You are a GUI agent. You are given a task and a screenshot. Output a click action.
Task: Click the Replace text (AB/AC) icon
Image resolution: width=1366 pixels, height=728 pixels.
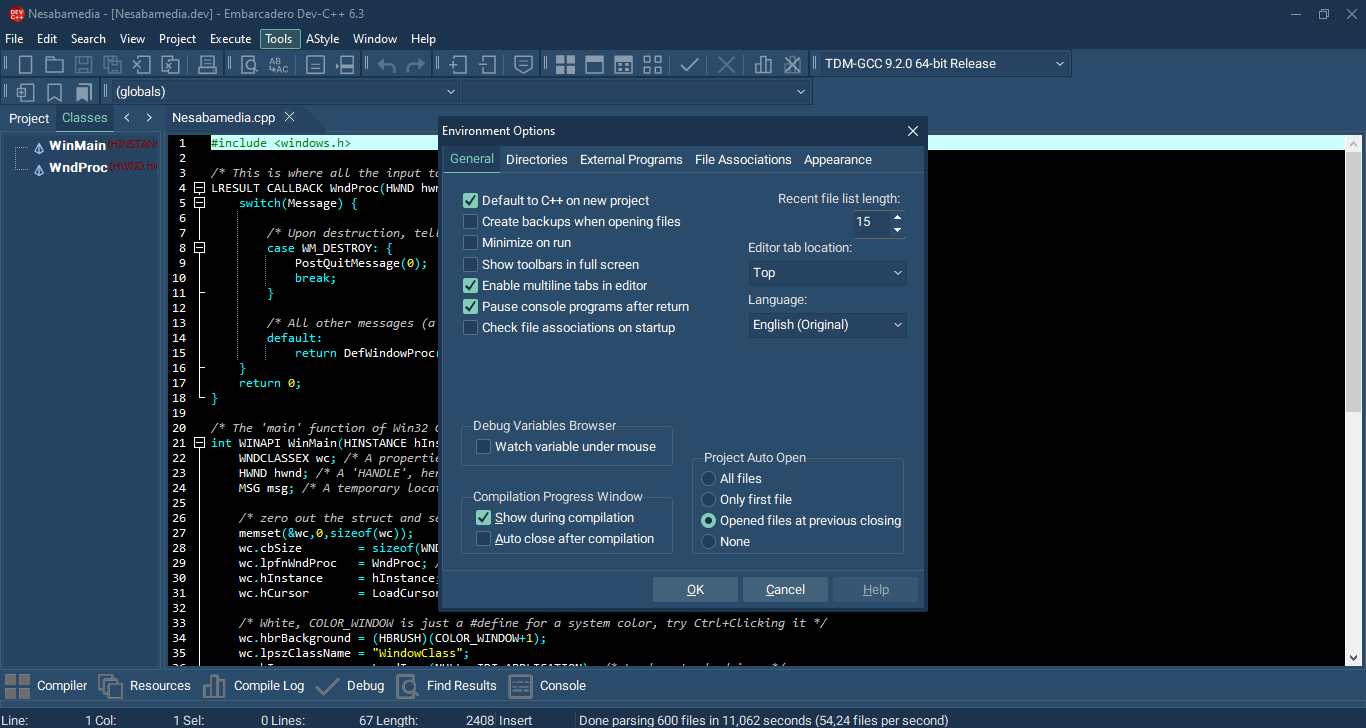278,64
